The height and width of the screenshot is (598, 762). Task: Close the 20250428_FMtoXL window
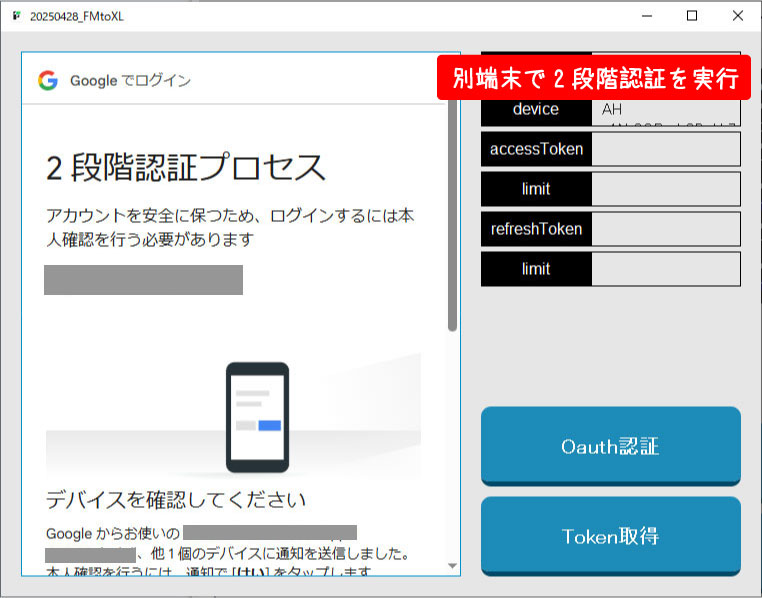click(738, 16)
